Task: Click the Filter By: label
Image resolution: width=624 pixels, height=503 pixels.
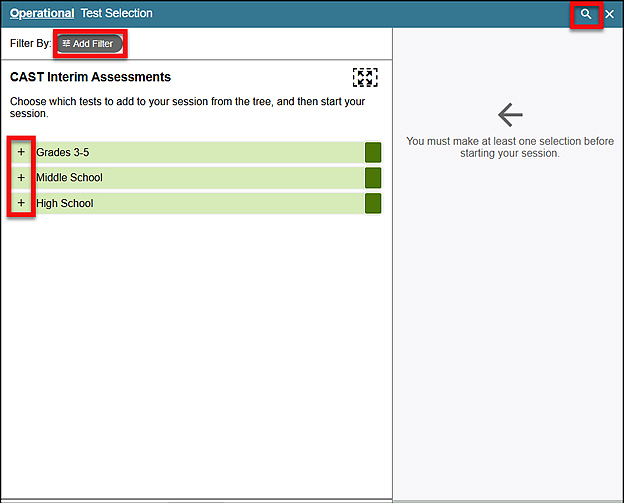Action: [31, 43]
